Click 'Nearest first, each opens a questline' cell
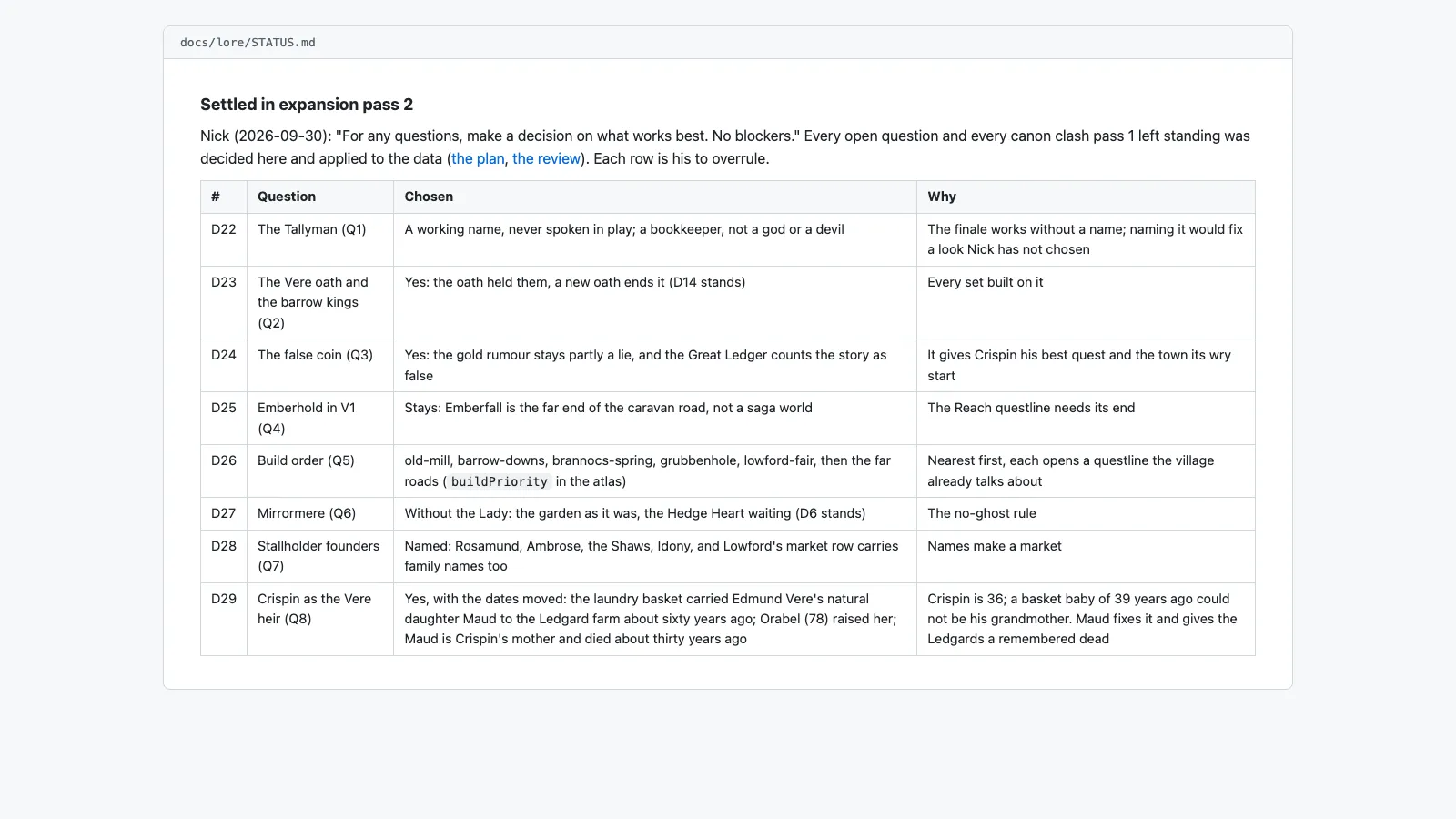 (1086, 471)
